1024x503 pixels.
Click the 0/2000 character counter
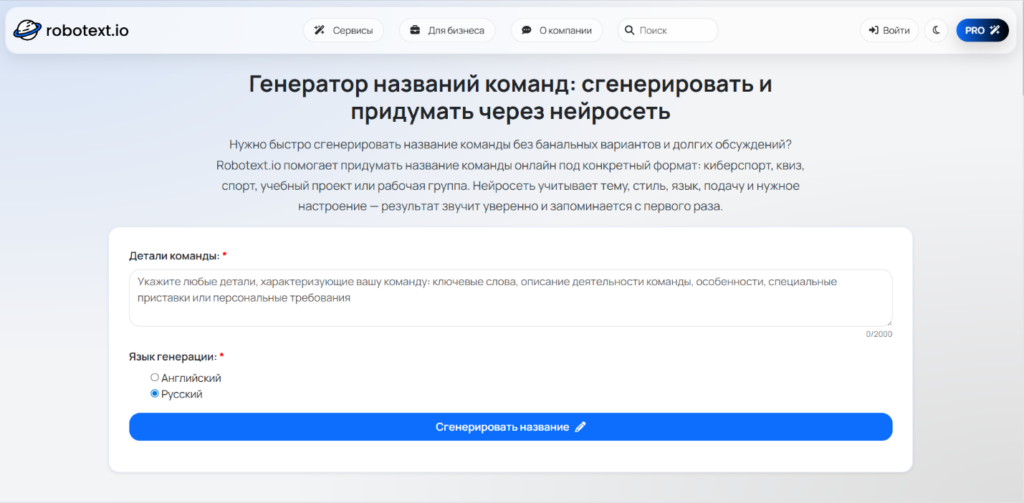879,334
